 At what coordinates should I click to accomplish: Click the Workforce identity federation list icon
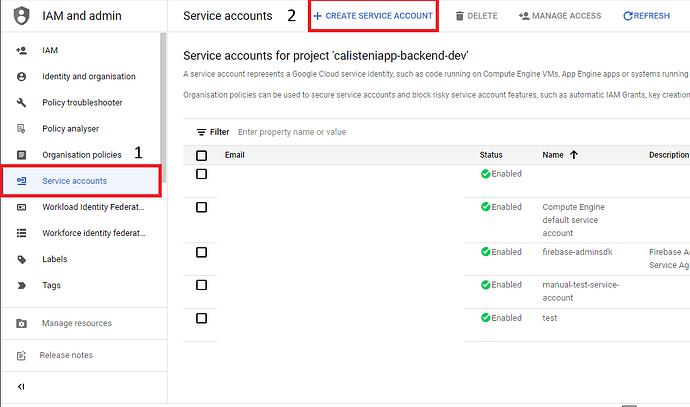click(x=21, y=233)
